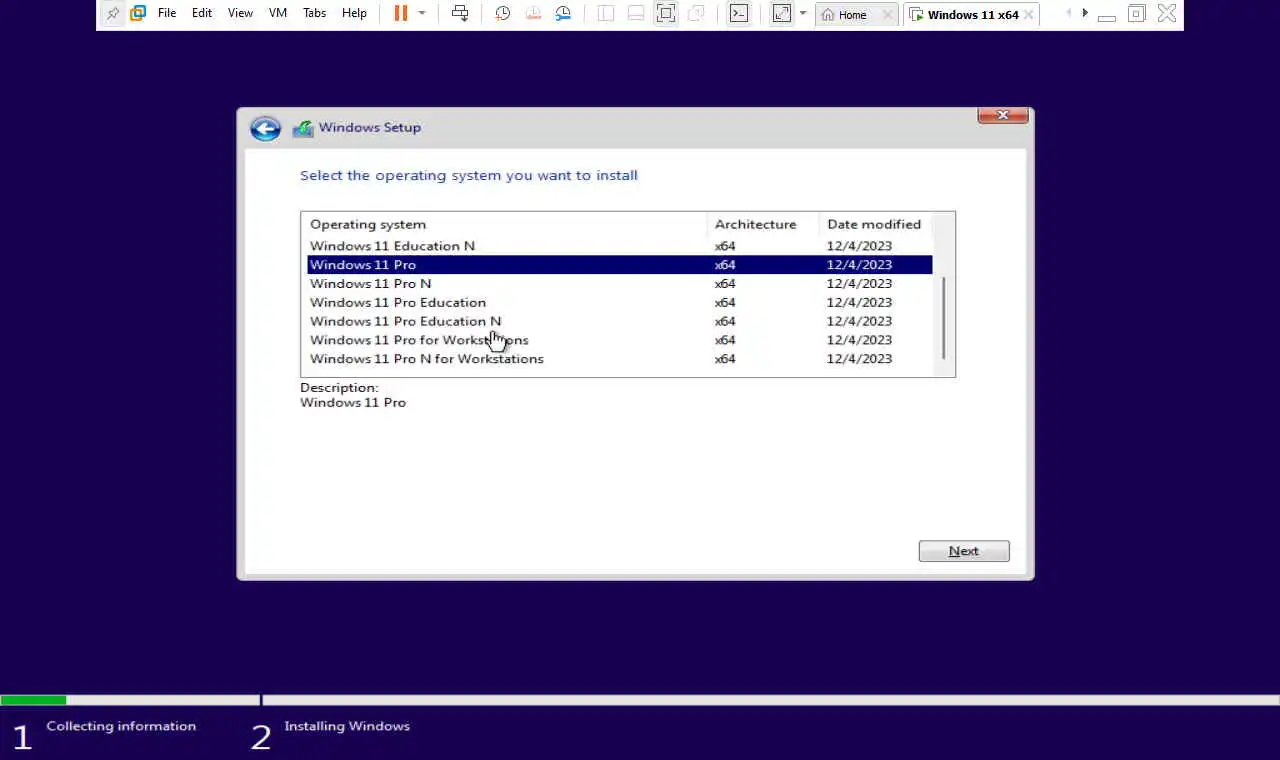Go back in Windows Setup
The width and height of the screenshot is (1280, 760).
pyautogui.click(x=265, y=128)
